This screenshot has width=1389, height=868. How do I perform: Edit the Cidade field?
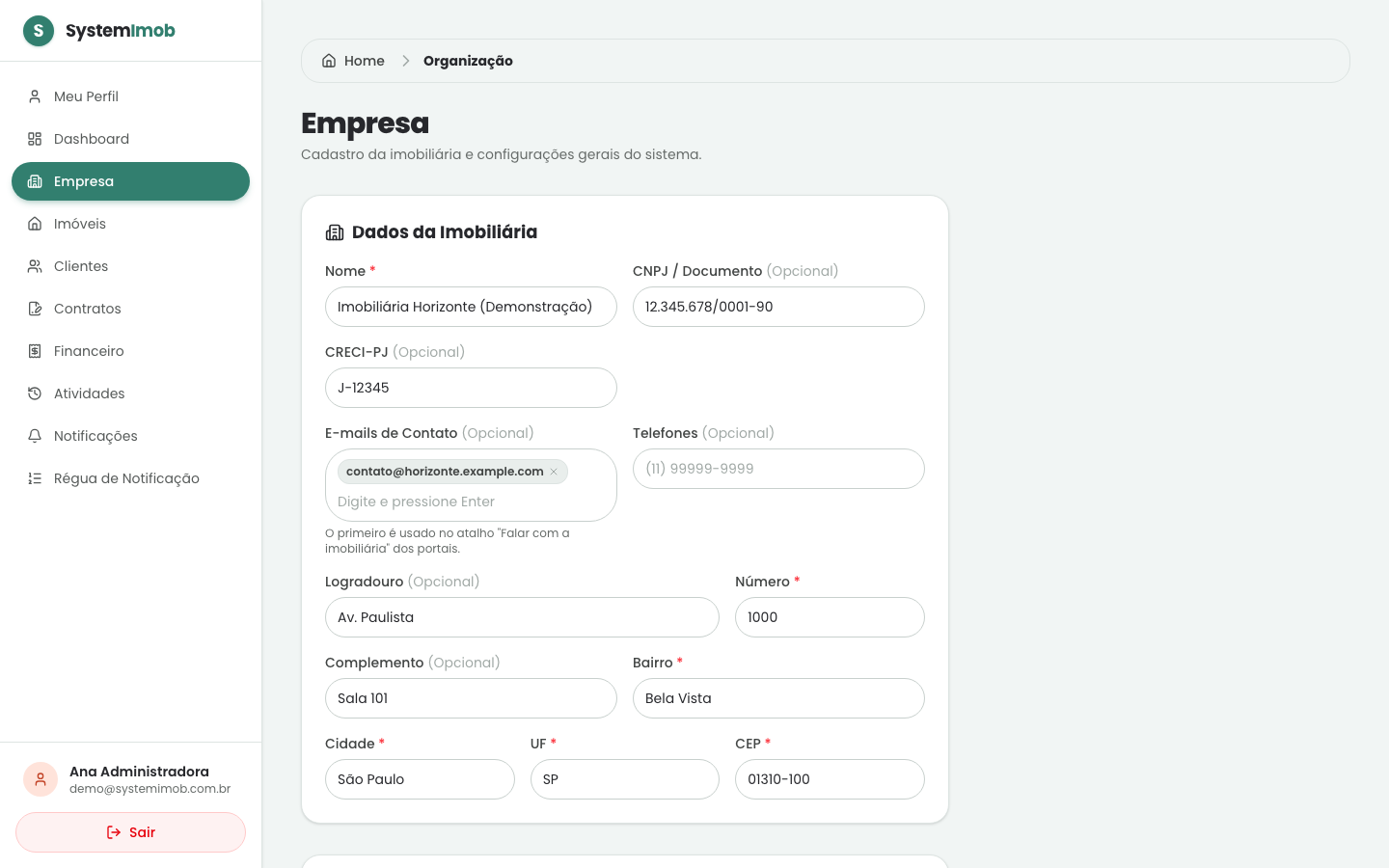click(420, 779)
